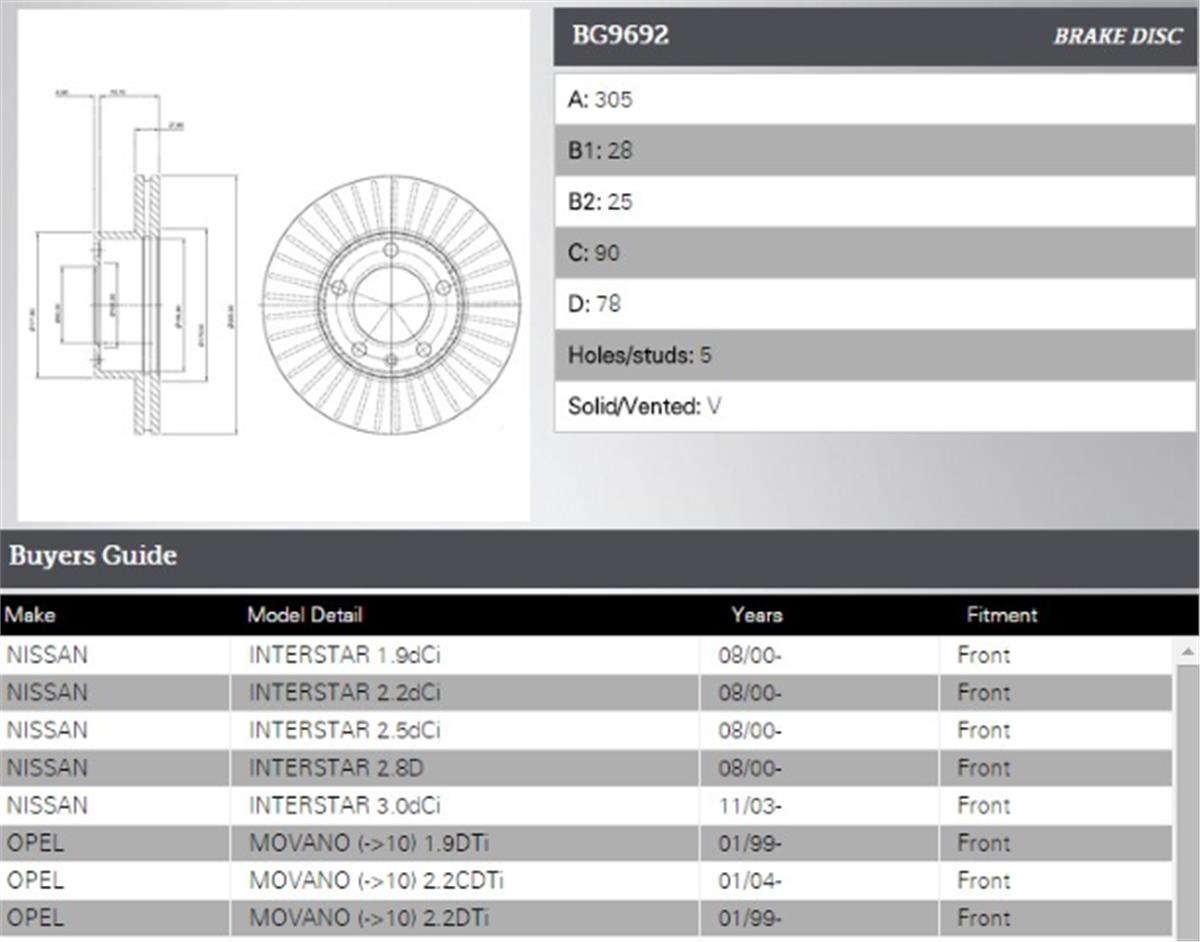Select the D: 78 dimension row
Image resolution: width=1200 pixels, height=942 pixels.
click(x=875, y=304)
